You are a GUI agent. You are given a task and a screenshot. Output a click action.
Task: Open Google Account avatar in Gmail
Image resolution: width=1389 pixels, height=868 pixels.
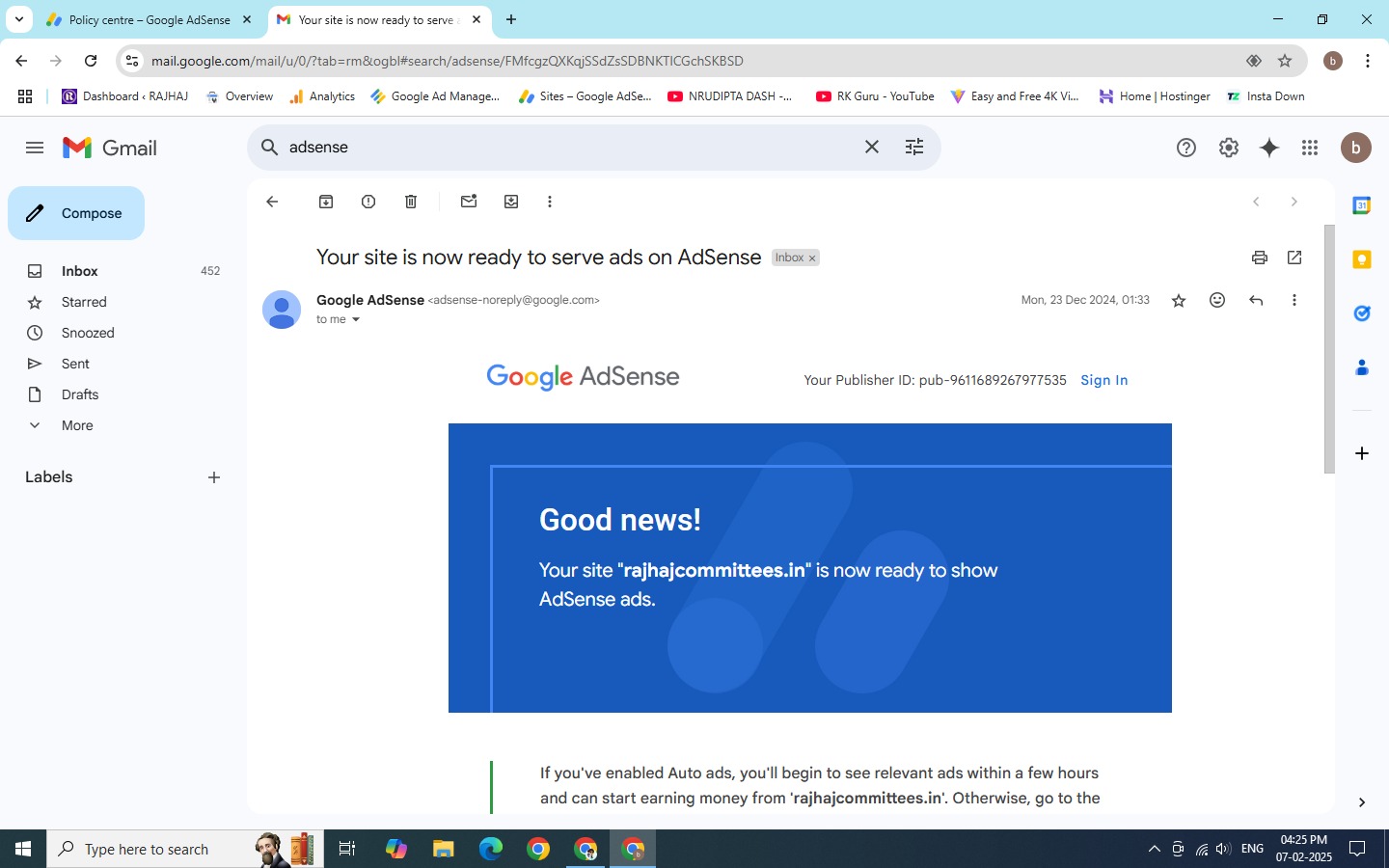pos(1356,148)
